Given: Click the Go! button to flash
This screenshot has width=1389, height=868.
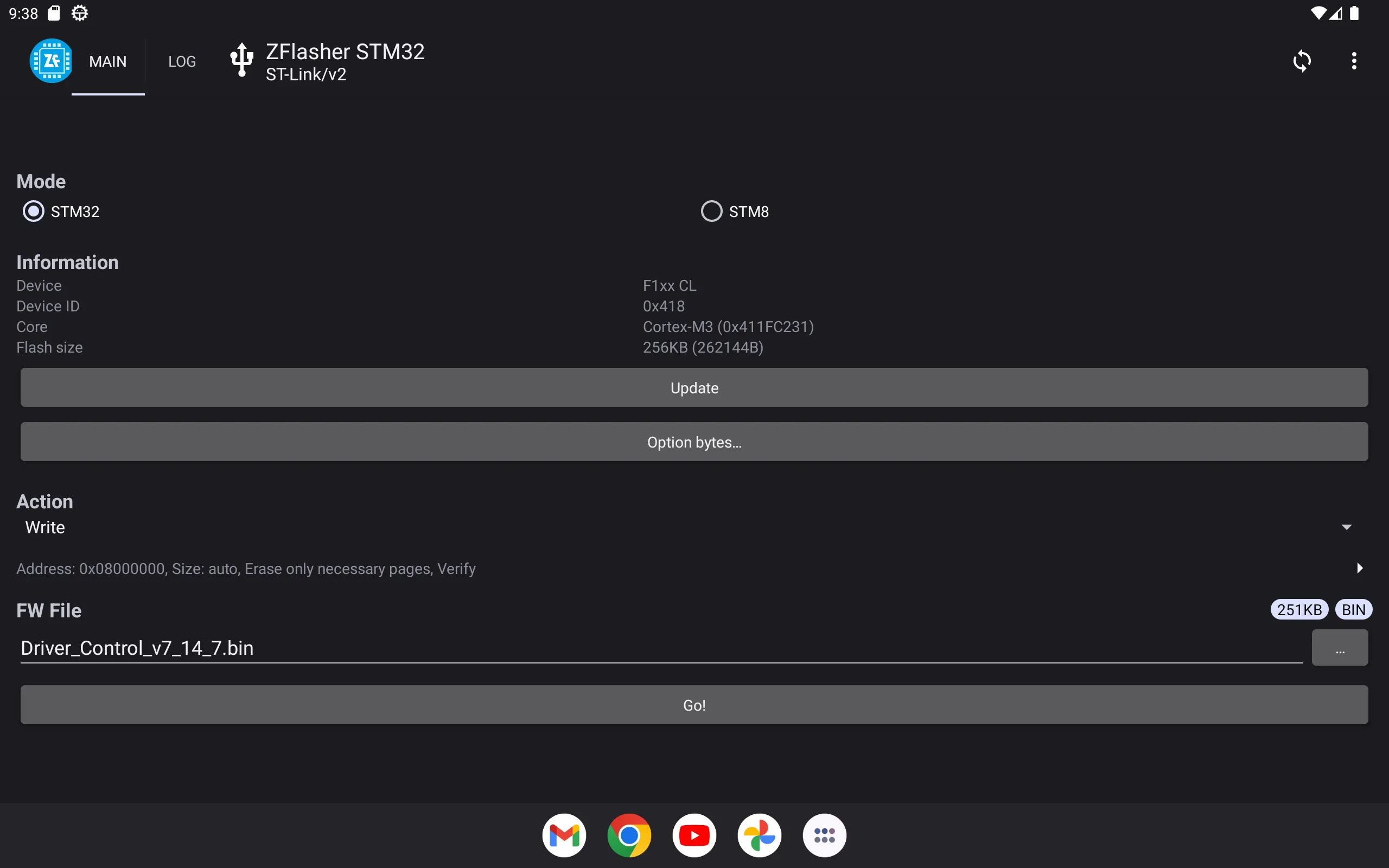Looking at the screenshot, I should point(694,705).
